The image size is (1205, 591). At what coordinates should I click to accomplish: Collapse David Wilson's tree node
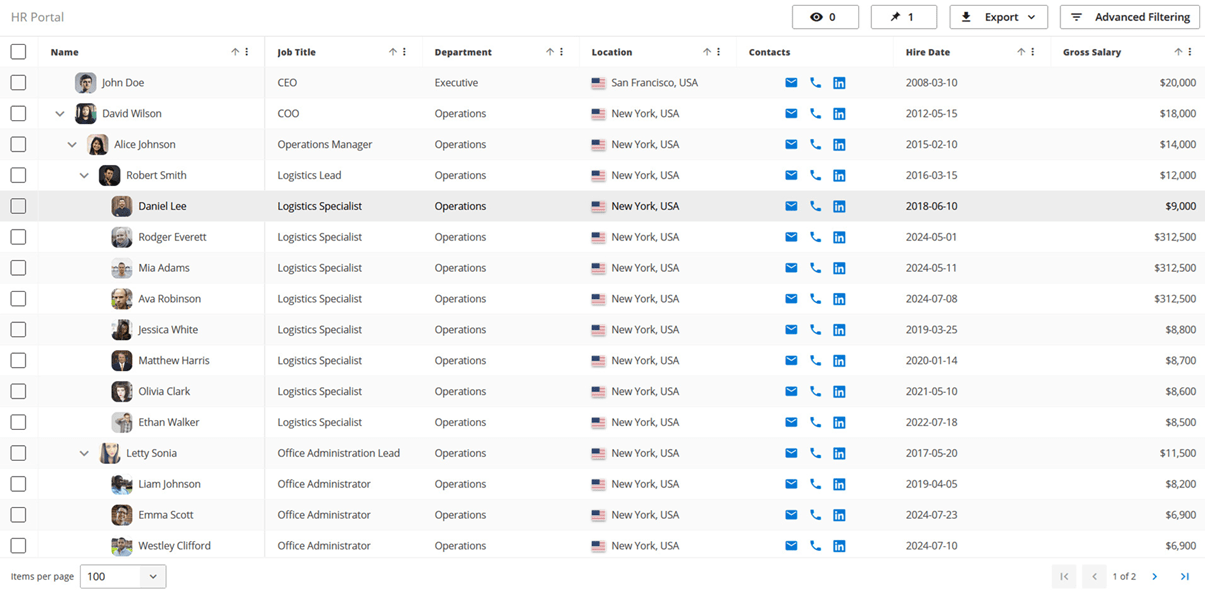(x=60, y=114)
